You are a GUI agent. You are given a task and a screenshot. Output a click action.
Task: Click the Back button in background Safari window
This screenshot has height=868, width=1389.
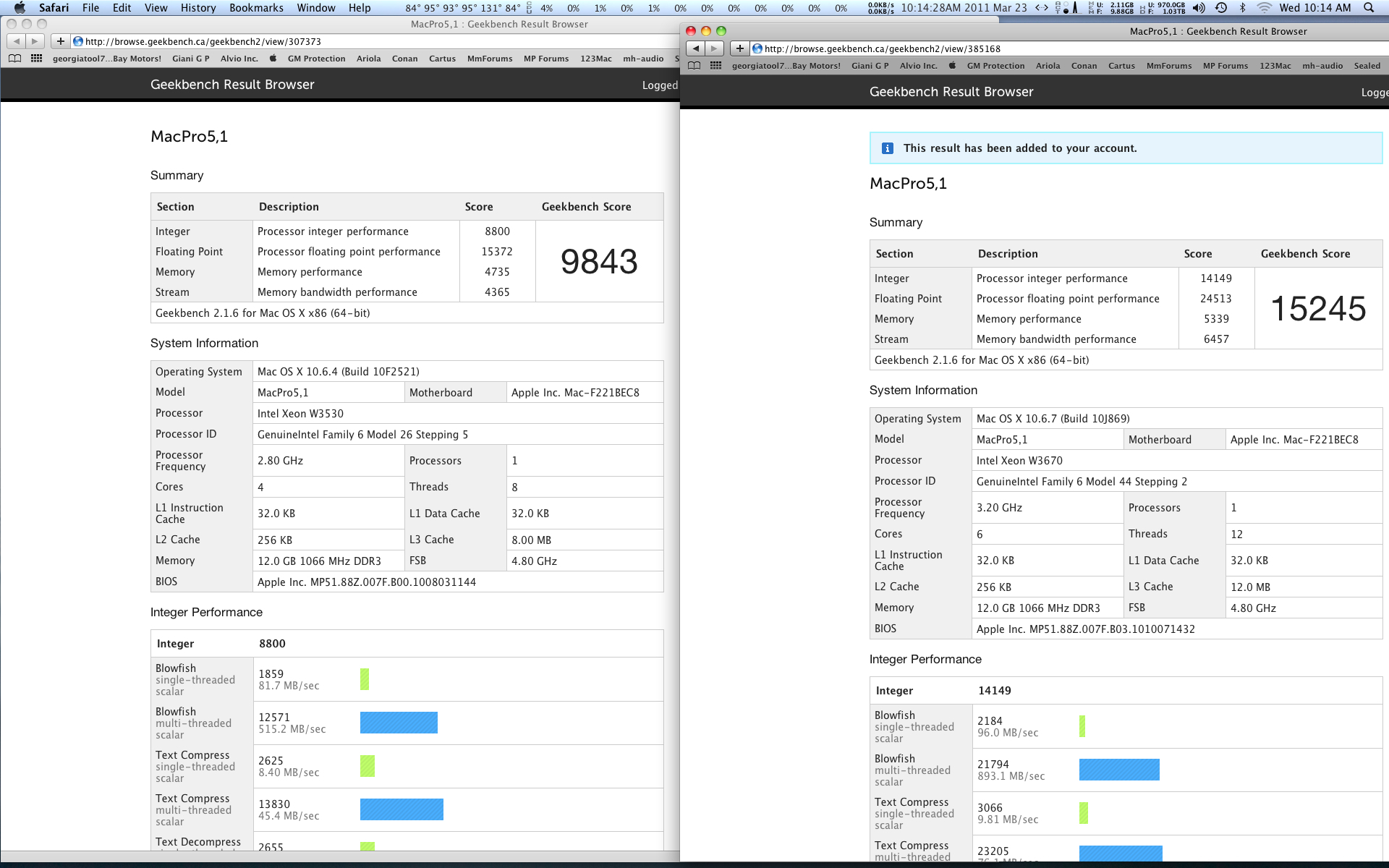(x=16, y=41)
